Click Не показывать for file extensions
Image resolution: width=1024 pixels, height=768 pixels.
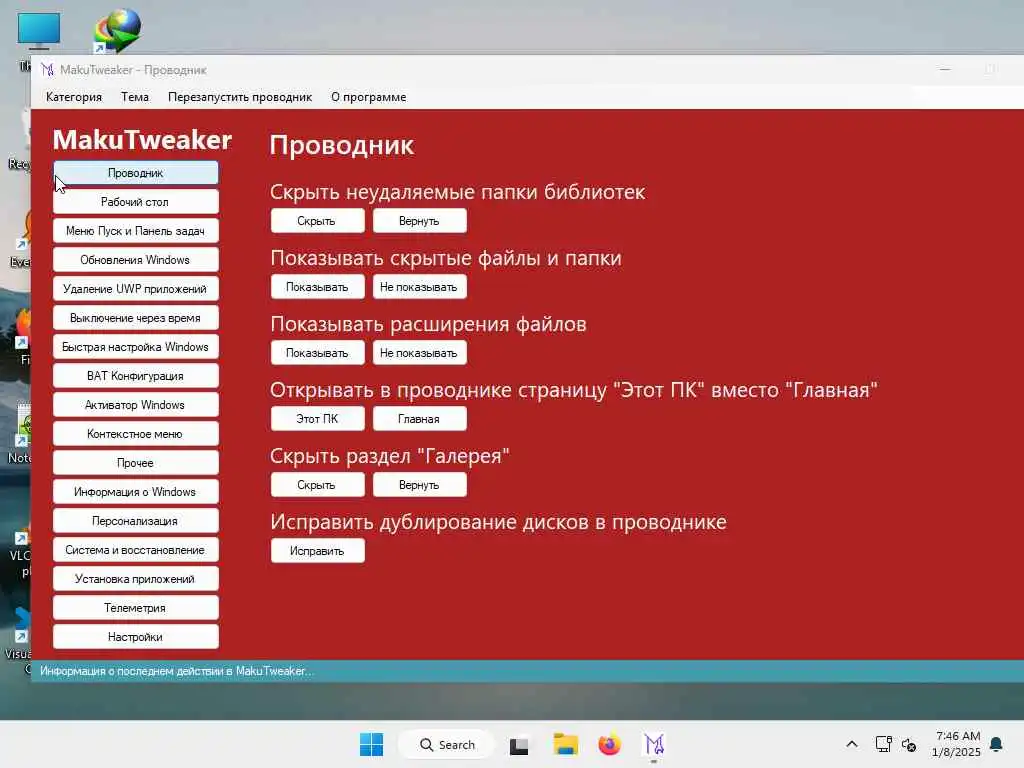(419, 353)
